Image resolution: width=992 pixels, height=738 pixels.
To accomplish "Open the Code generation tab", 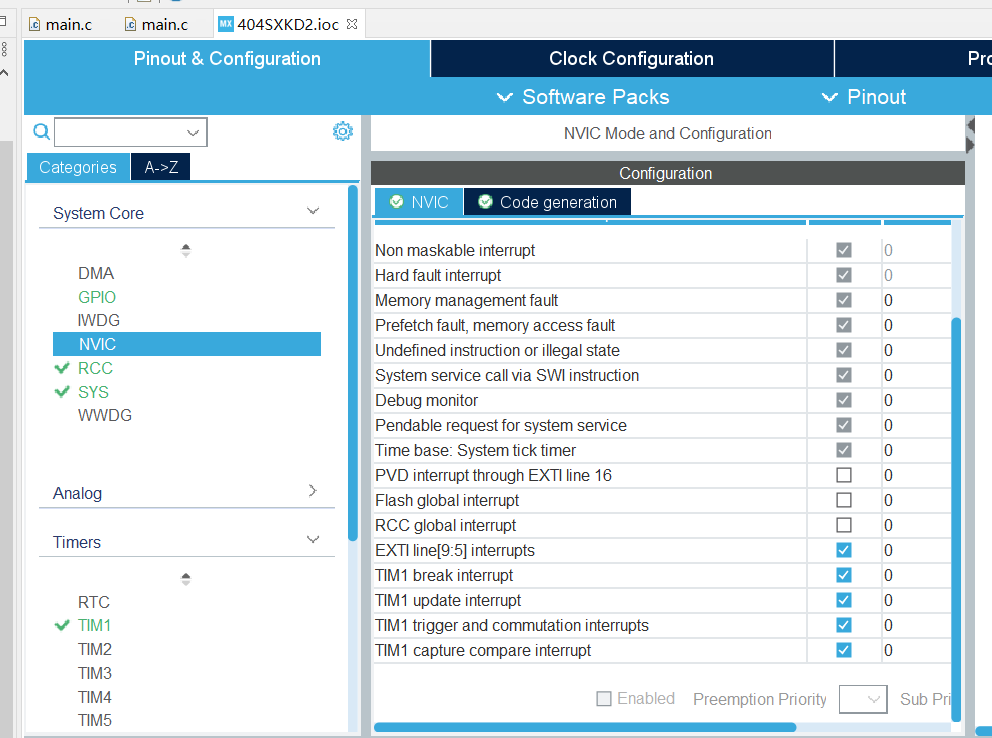I will tap(547, 202).
